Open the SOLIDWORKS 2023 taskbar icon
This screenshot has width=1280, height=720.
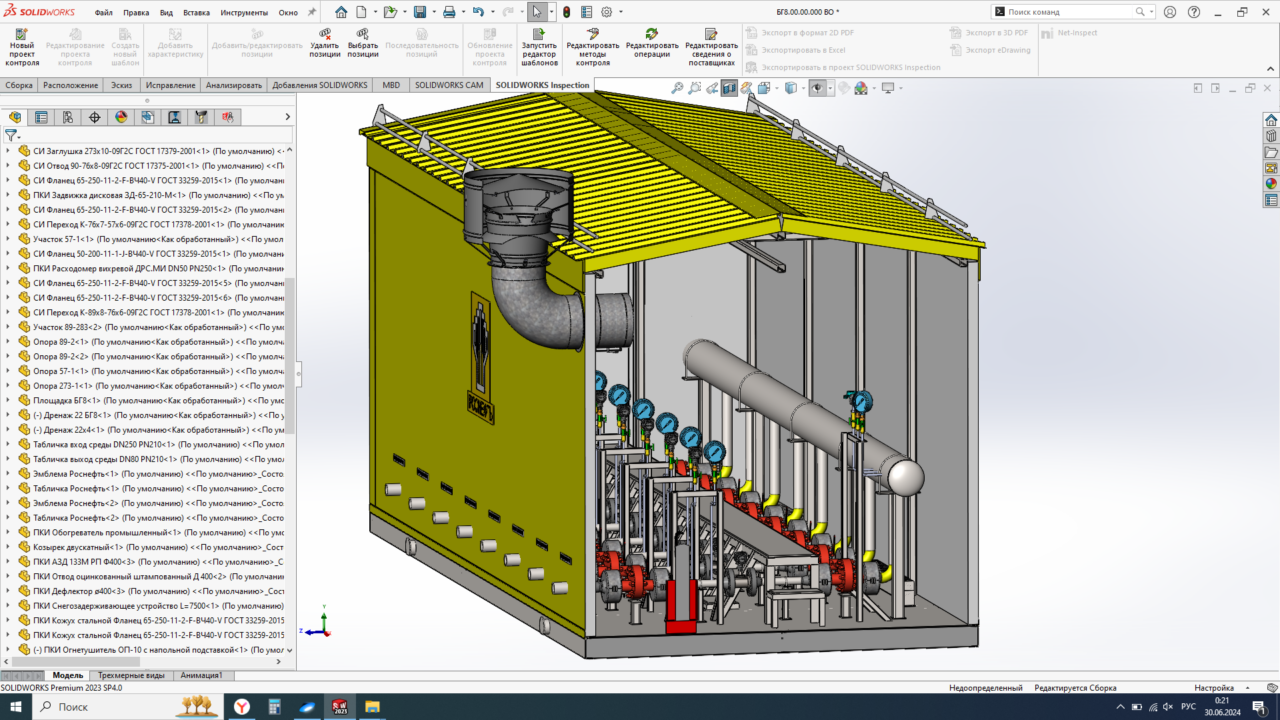point(340,706)
